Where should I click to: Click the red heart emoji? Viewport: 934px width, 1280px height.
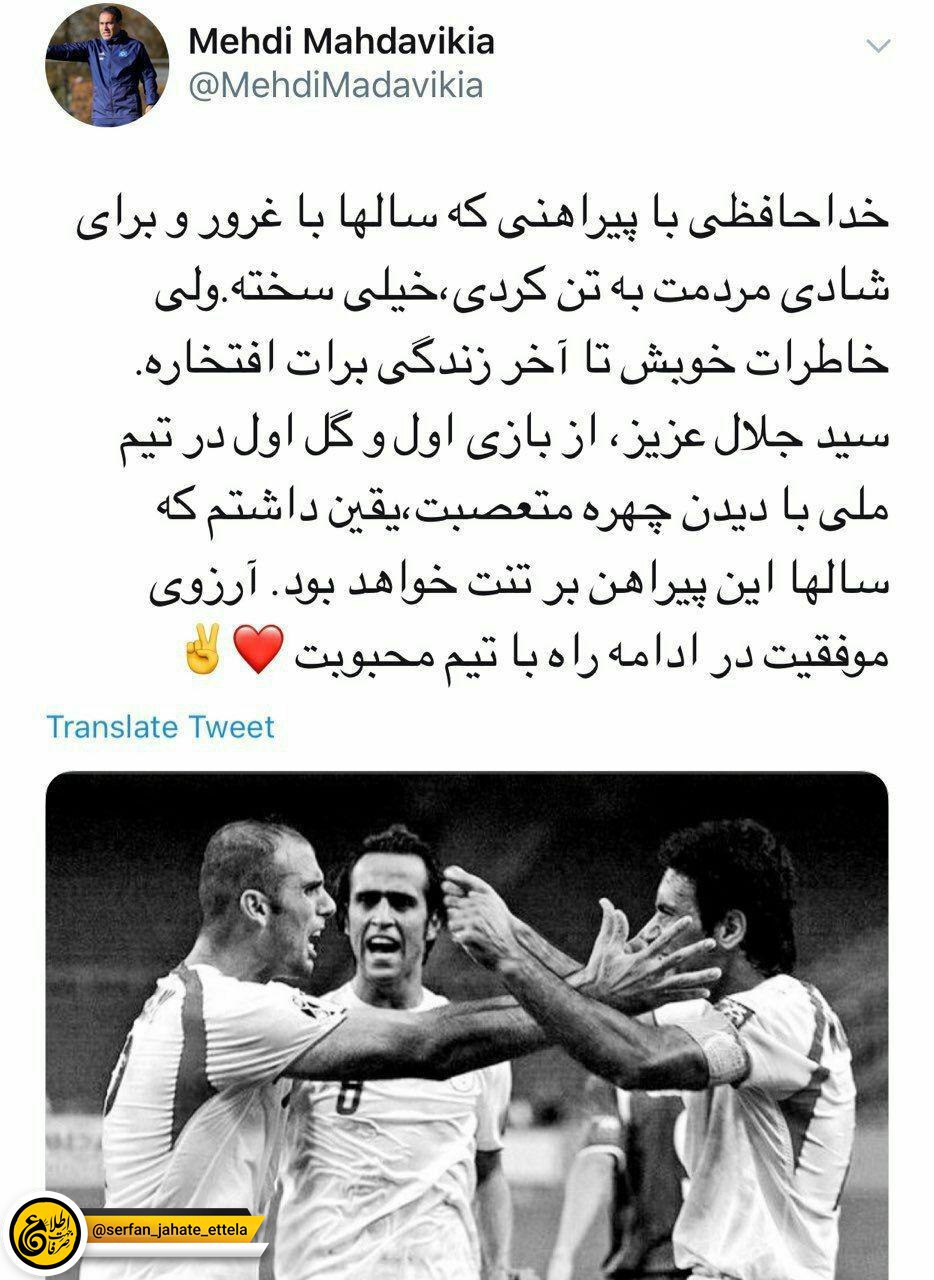265,655
